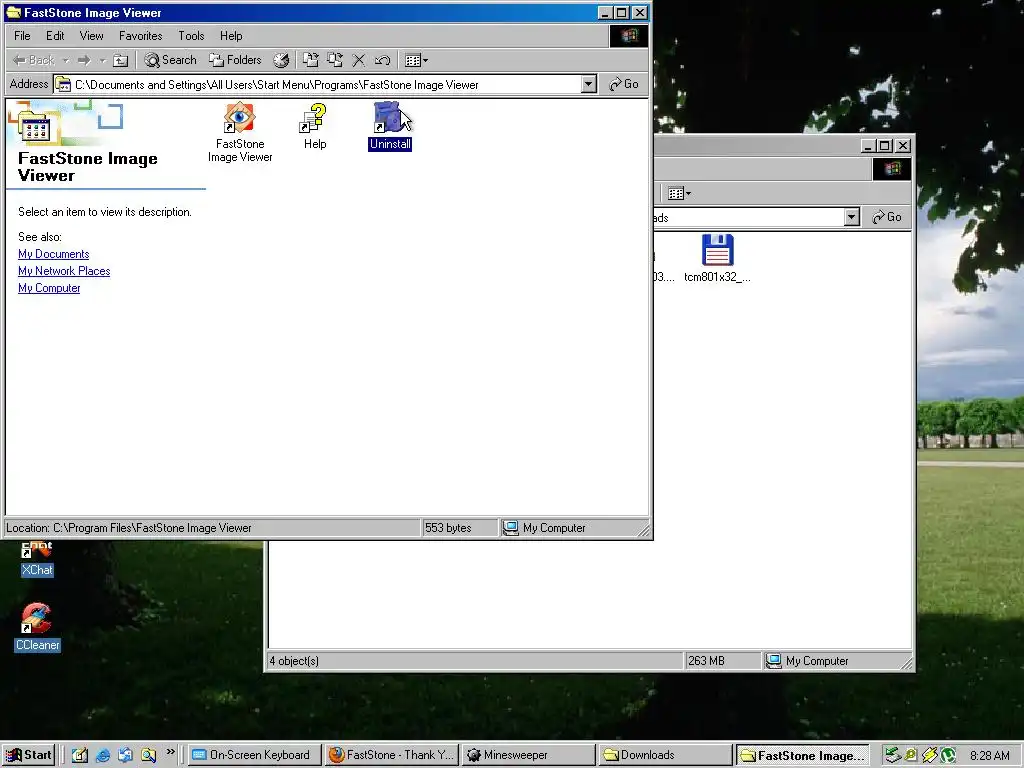Click into the Address path field
Screen dimensions: 1024x768
[x=318, y=84]
